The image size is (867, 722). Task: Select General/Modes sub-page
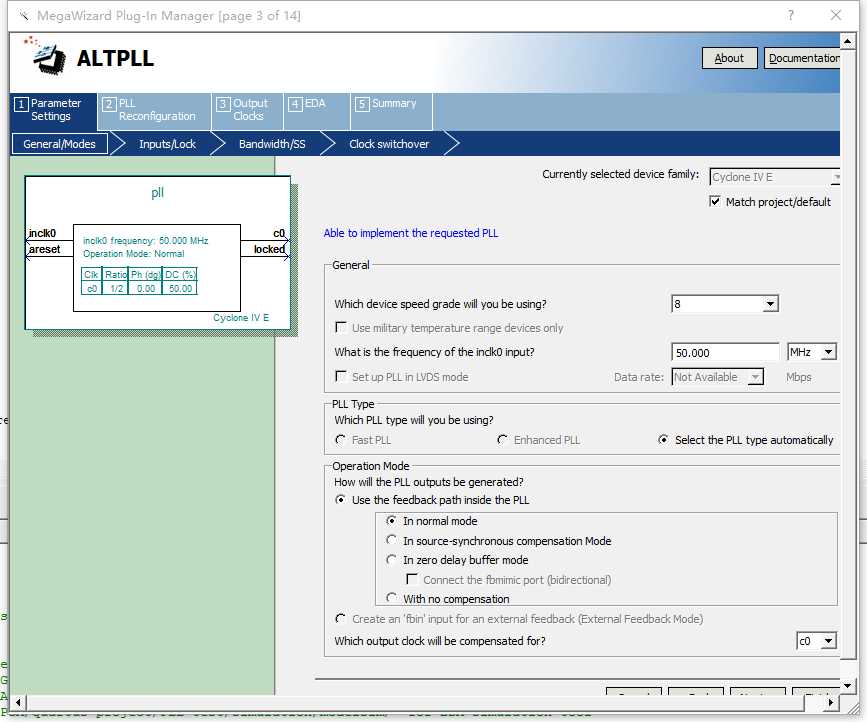pos(60,144)
